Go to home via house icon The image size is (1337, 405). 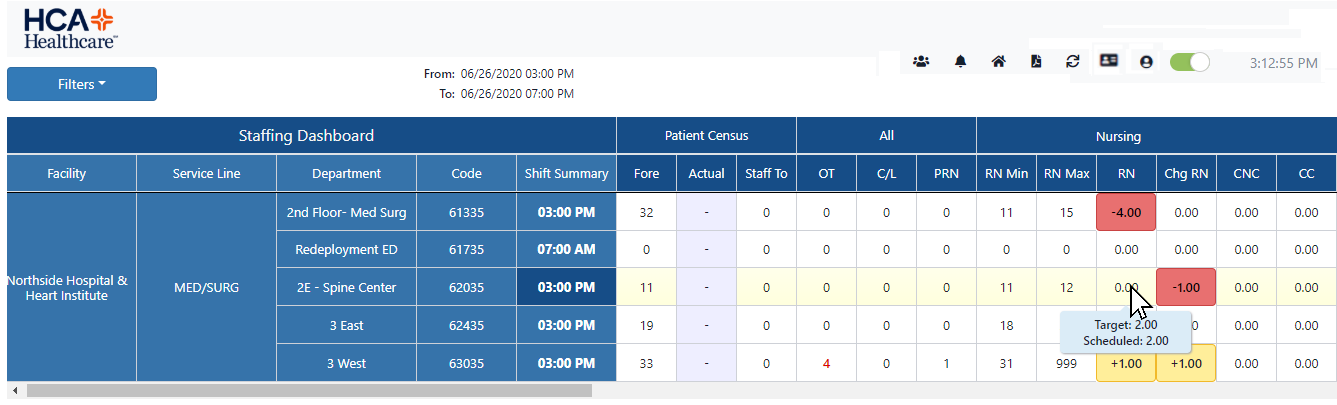pyautogui.click(x=998, y=62)
